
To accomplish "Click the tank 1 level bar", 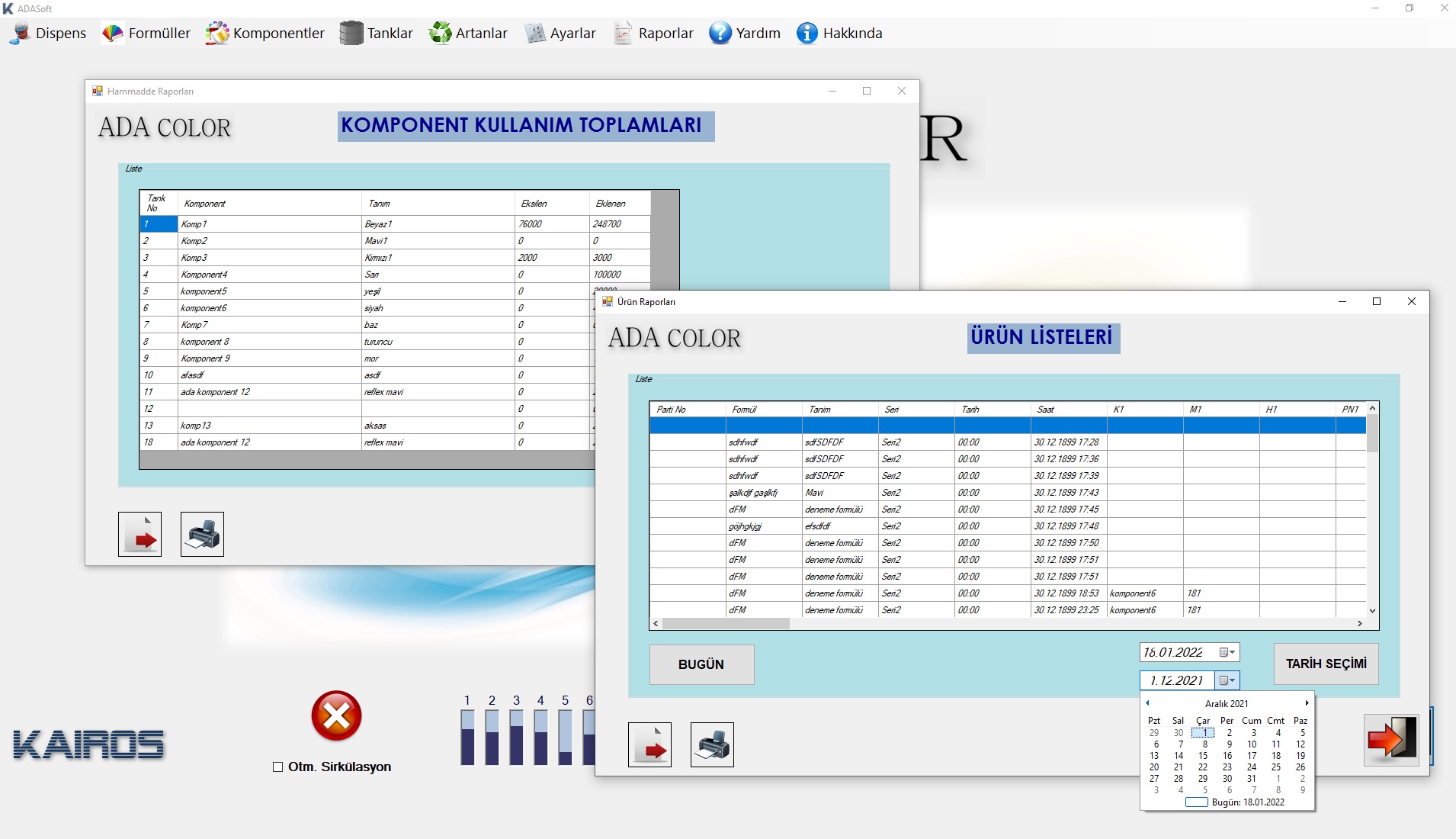I will [467, 737].
